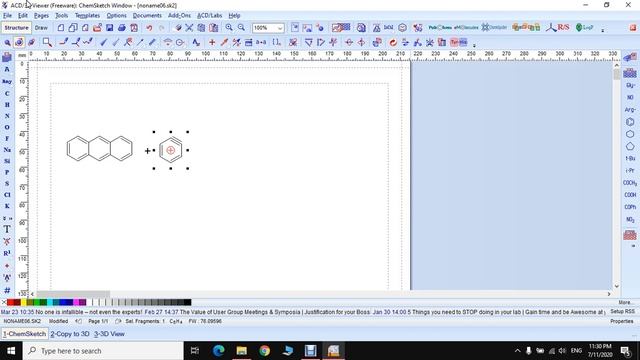The width and height of the screenshot is (640, 360).
Task: Switch to Structure mode
Action: tap(16, 28)
